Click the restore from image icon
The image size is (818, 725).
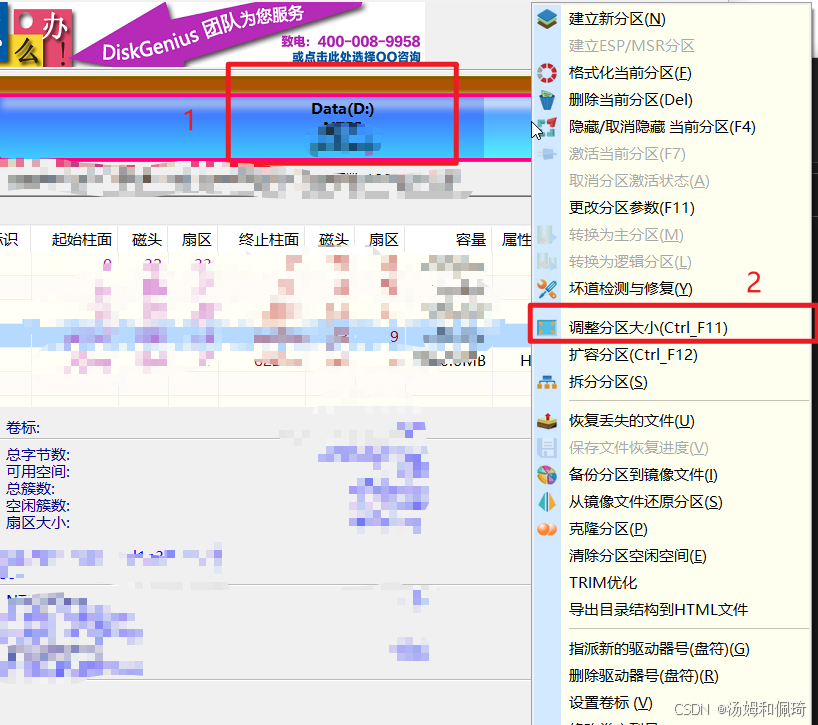(547, 502)
